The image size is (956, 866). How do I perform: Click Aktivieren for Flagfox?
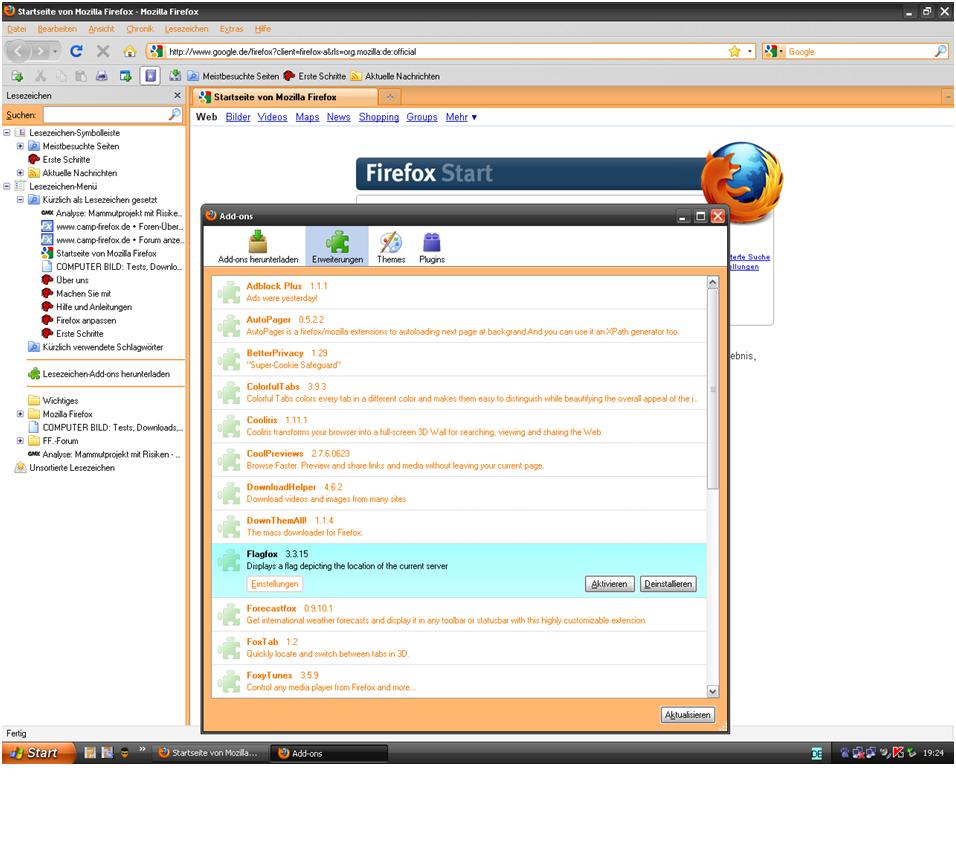click(x=609, y=584)
